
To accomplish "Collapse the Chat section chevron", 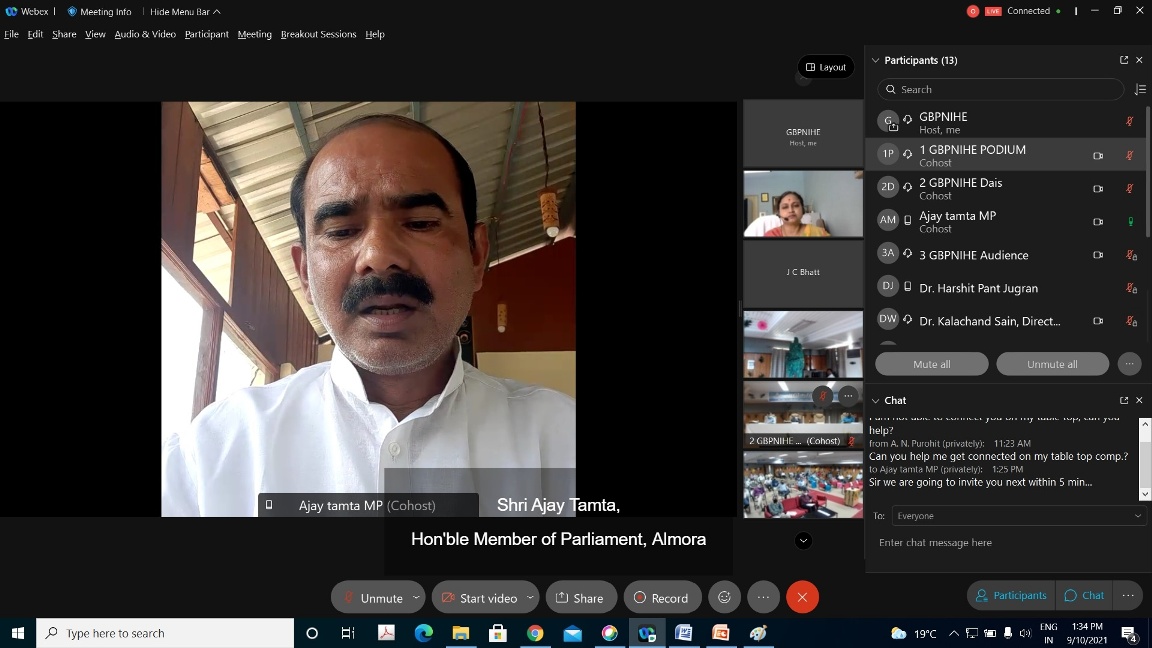I will click(x=875, y=400).
